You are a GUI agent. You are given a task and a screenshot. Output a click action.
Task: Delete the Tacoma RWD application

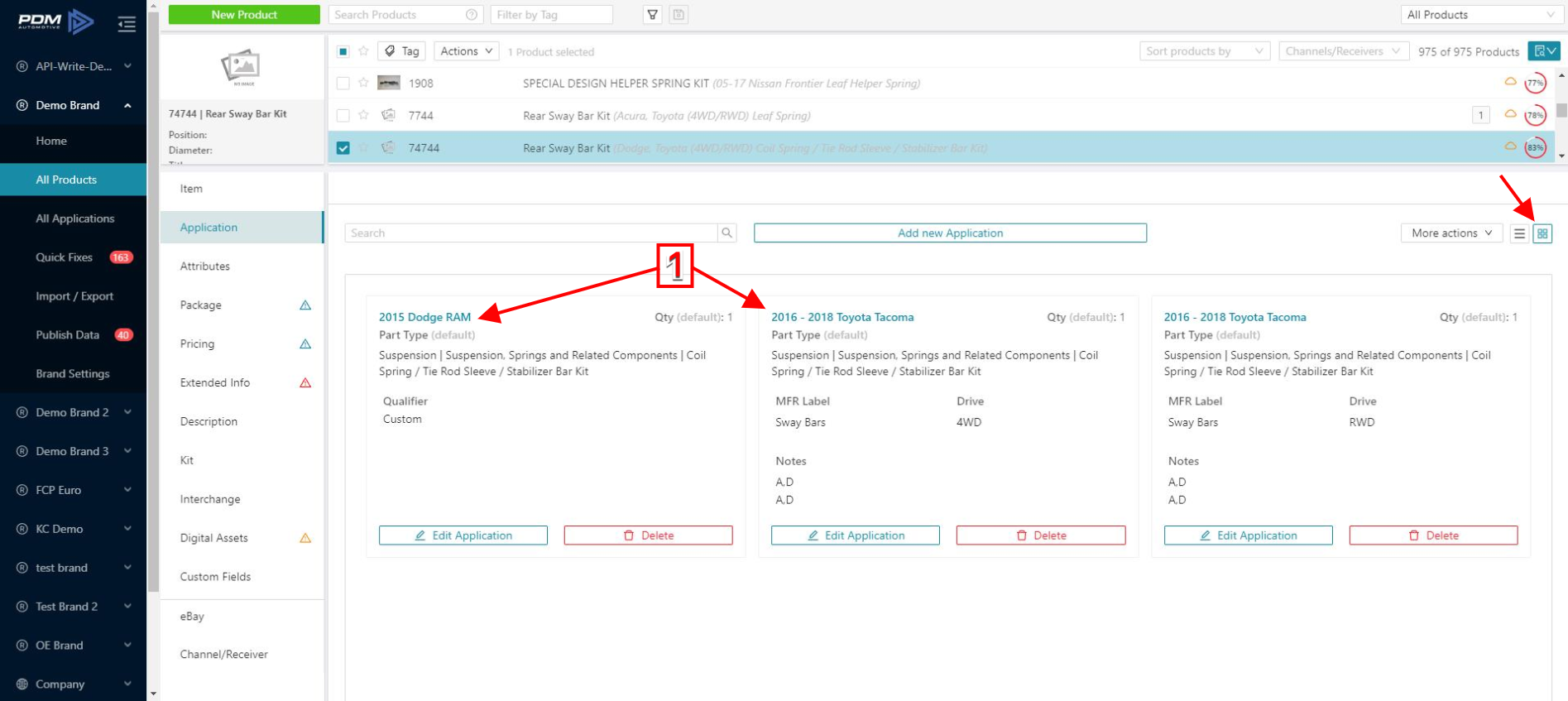1434,535
